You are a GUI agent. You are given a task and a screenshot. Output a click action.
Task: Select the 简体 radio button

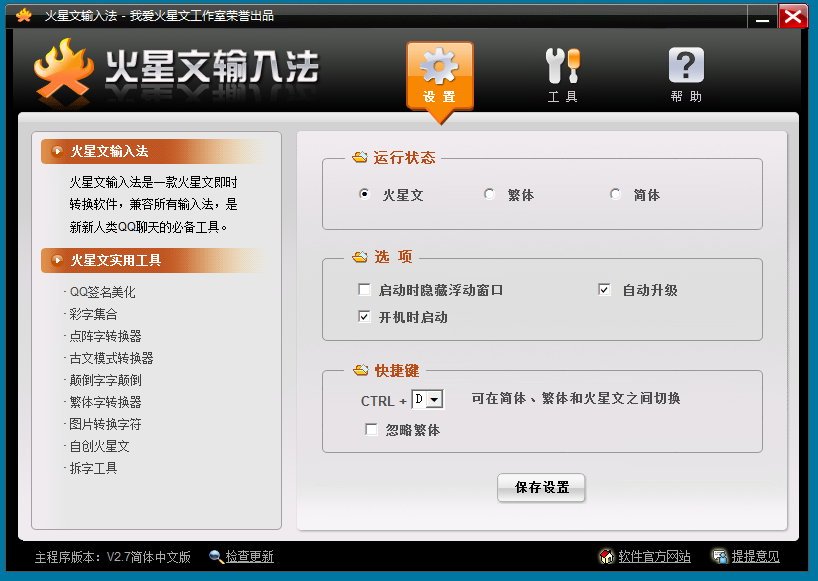click(x=615, y=194)
